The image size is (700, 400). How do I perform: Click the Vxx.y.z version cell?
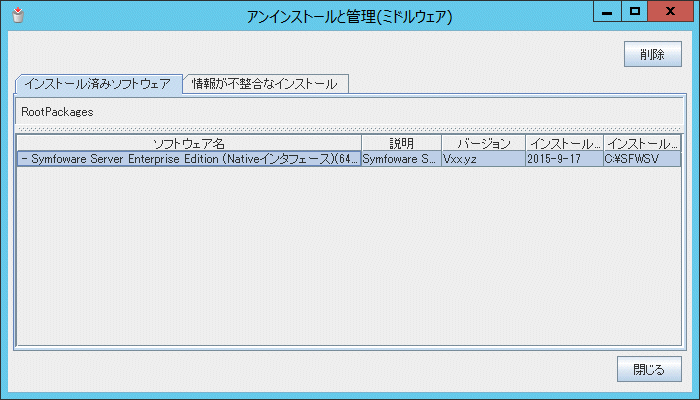point(483,159)
